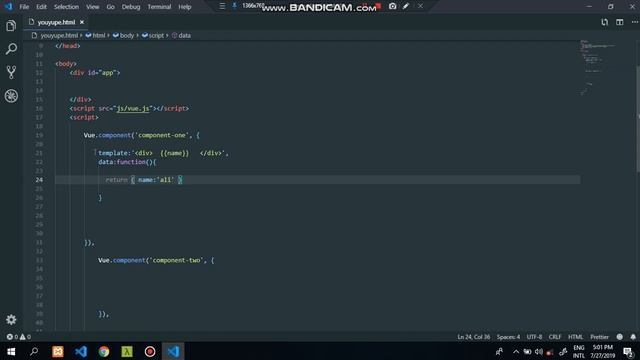
Task: Click the code minimap
Action: [x=598, y=67]
